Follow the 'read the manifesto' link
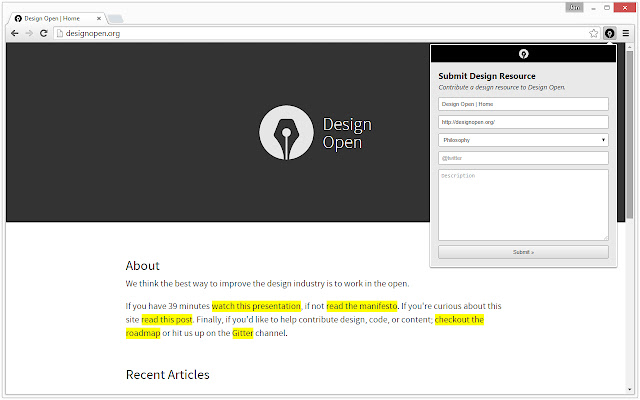 (x=362, y=306)
